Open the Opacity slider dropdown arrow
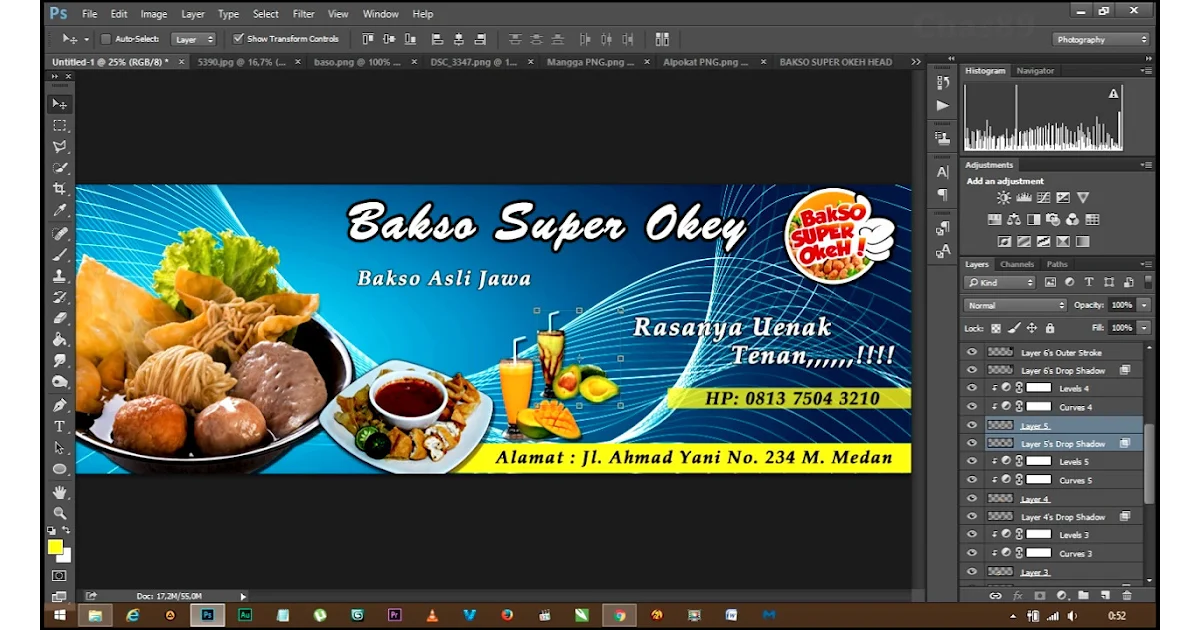The width and height of the screenshot is (1200, 630). 1144,305
